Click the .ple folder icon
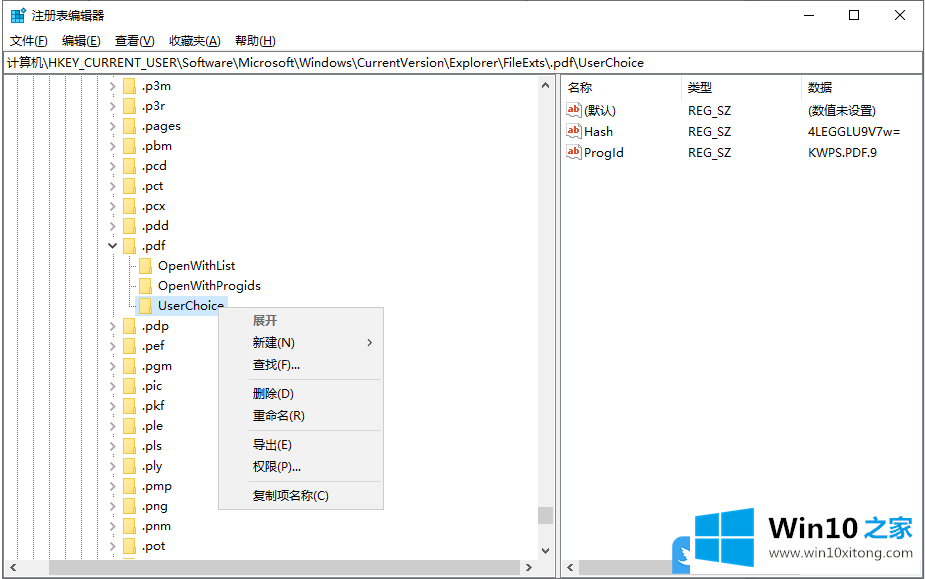 (129, 426)
